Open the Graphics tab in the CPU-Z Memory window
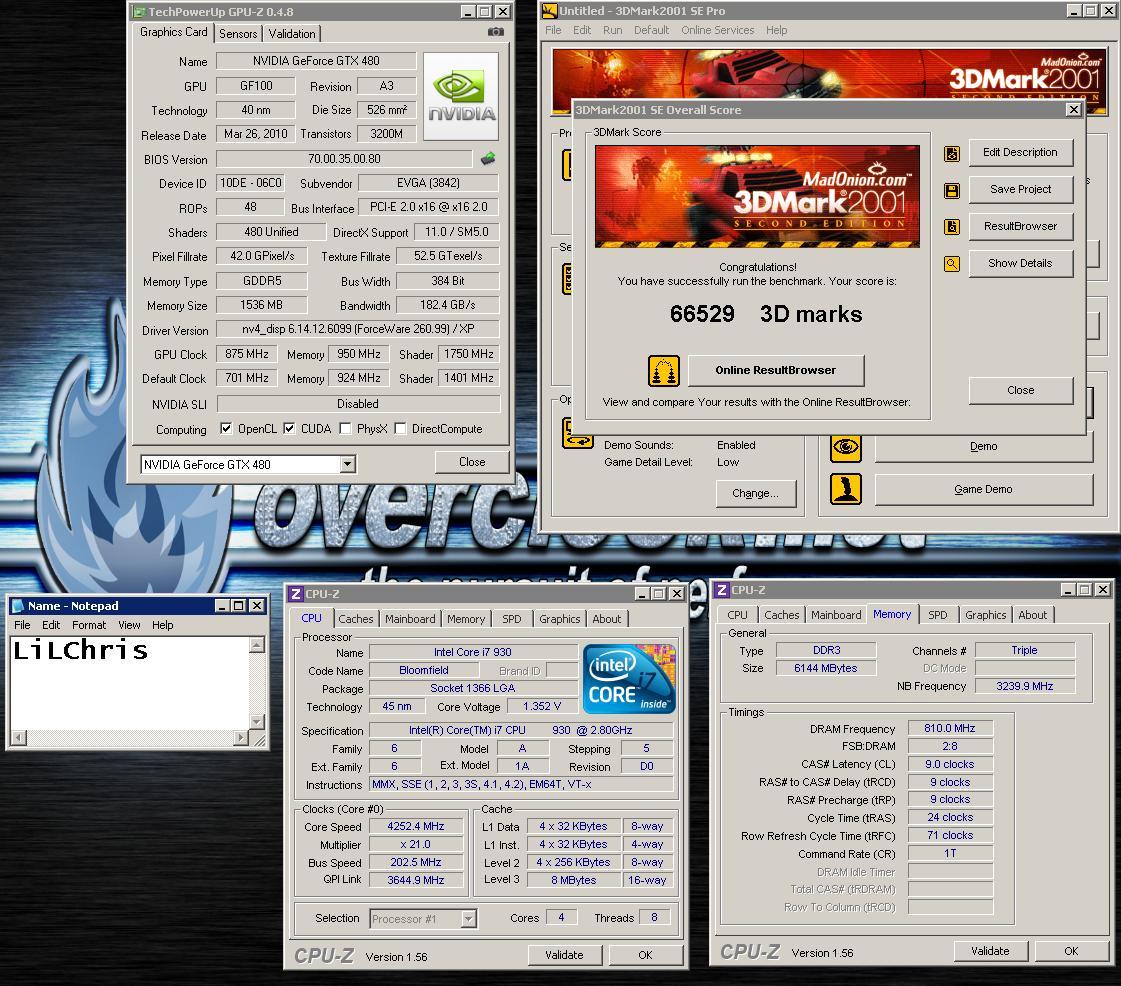Viewport: 1121px width, 986px height. coord(985,615)
